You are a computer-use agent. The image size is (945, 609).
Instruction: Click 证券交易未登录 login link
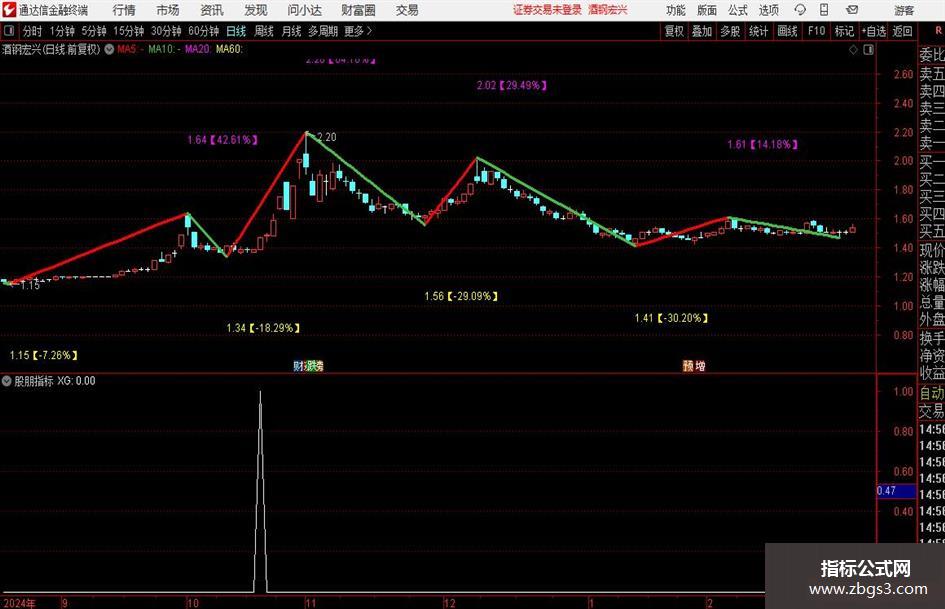click(x=547, y=10)
